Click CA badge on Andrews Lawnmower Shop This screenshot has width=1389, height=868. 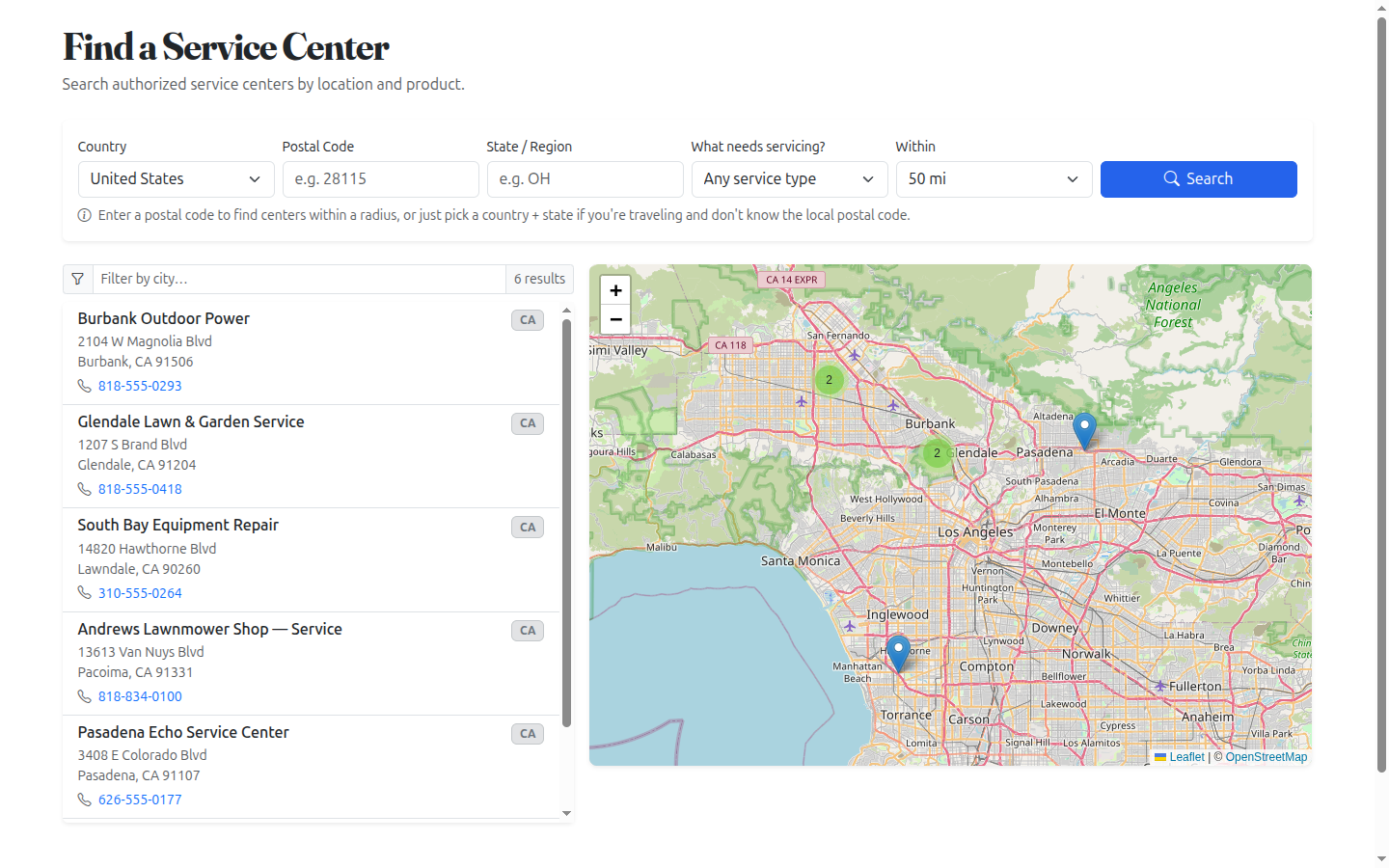pyautogui.click(x=528, y=631)
